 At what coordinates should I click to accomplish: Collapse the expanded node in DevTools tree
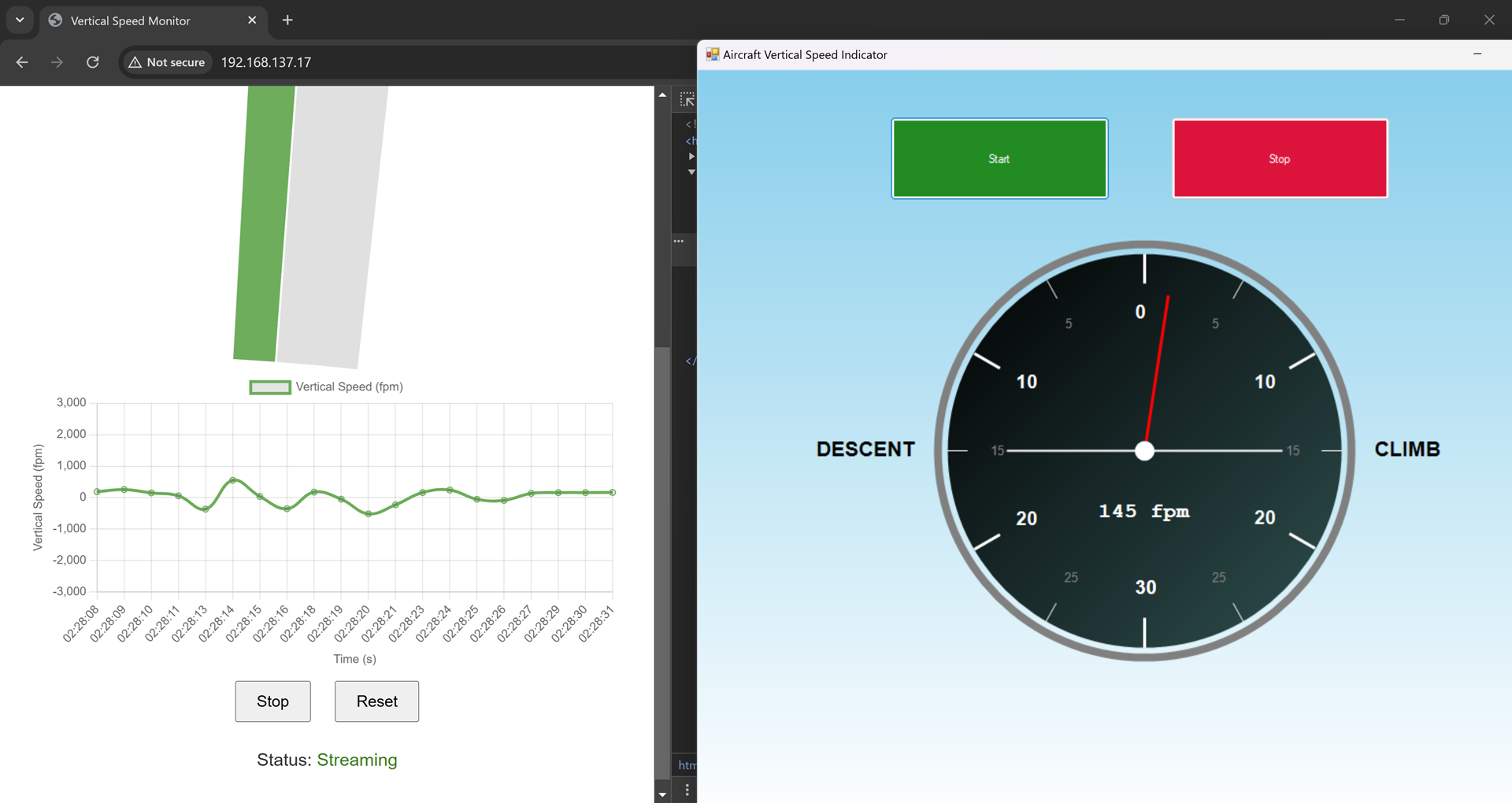coord(691,172)
